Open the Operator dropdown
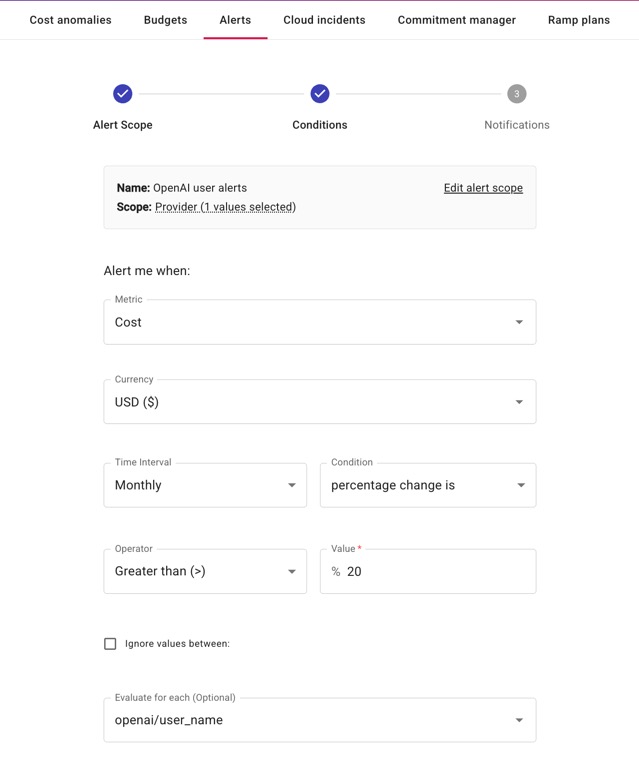The image size is (639, 761). [x=205, y=571]
